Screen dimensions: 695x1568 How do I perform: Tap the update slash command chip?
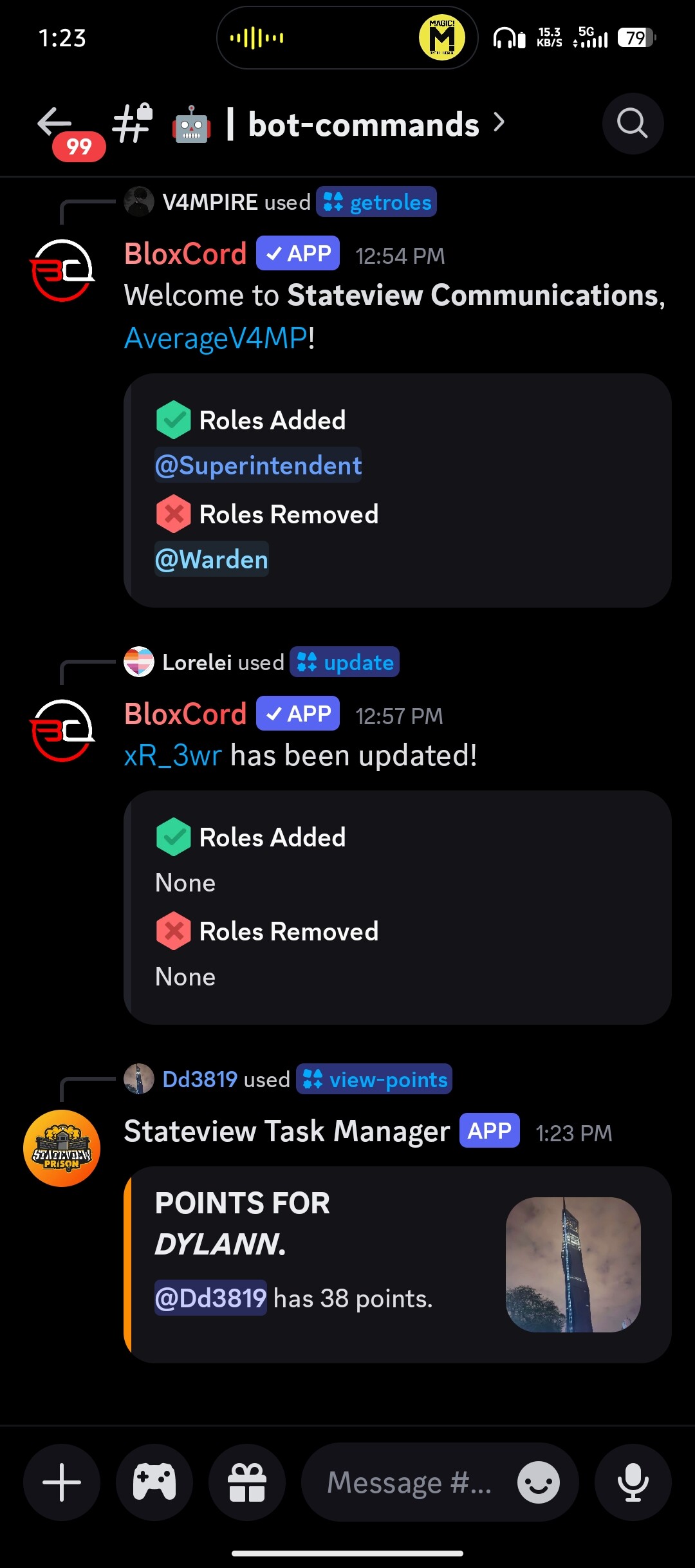344,662
